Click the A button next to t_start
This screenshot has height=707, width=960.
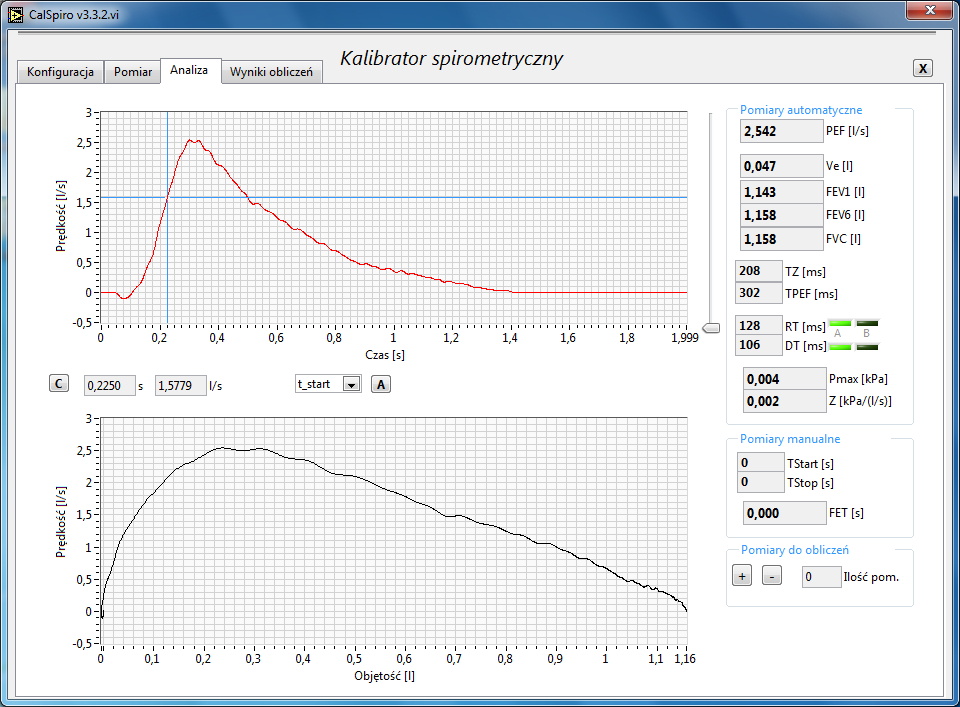pos(381,384)
